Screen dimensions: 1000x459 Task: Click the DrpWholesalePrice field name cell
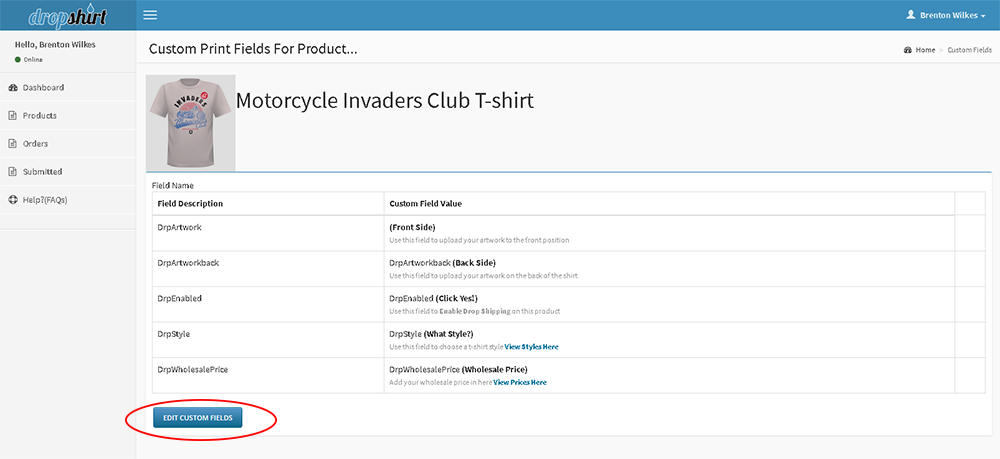268,376
